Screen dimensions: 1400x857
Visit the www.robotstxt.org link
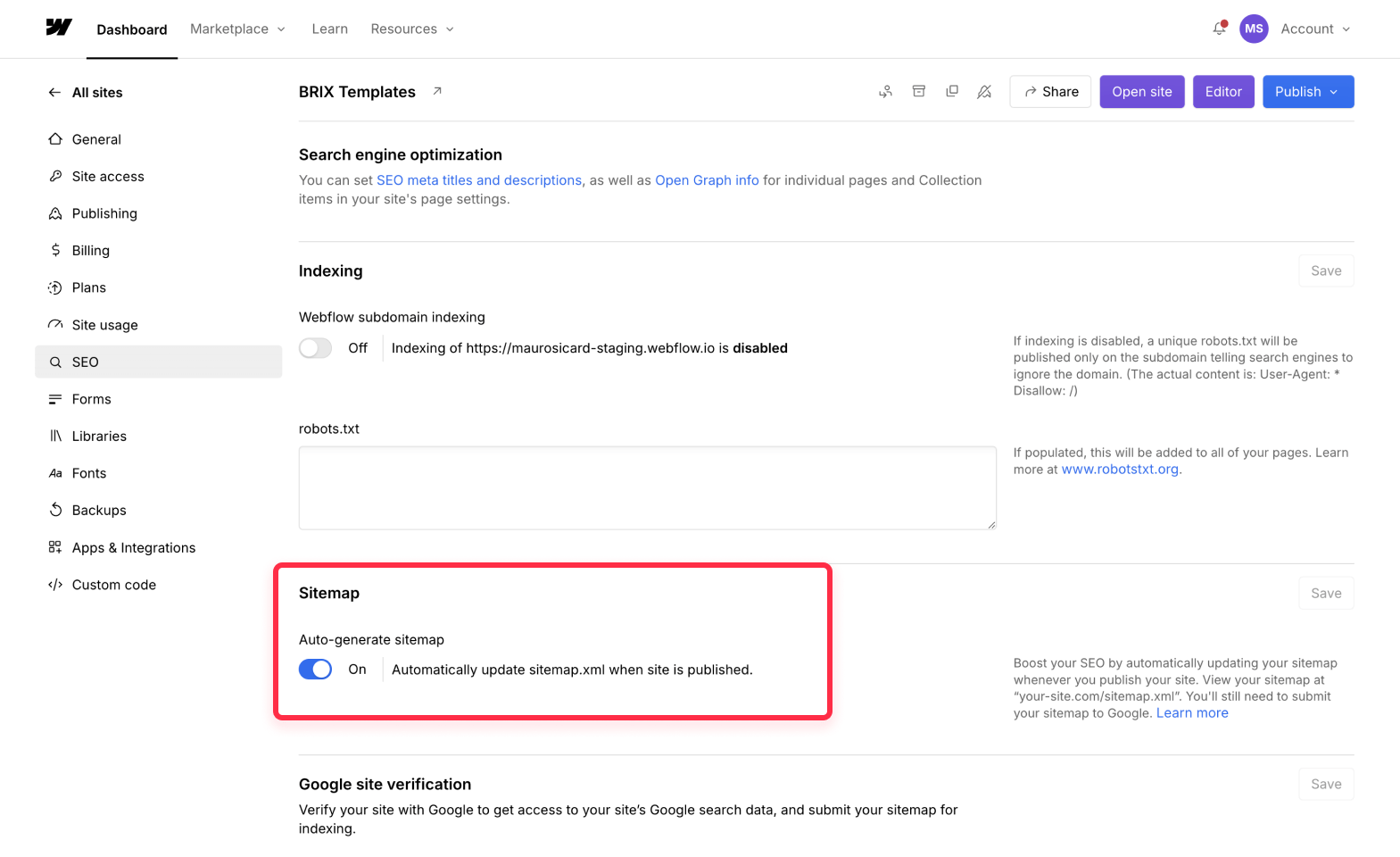(x=1120, y=470)
